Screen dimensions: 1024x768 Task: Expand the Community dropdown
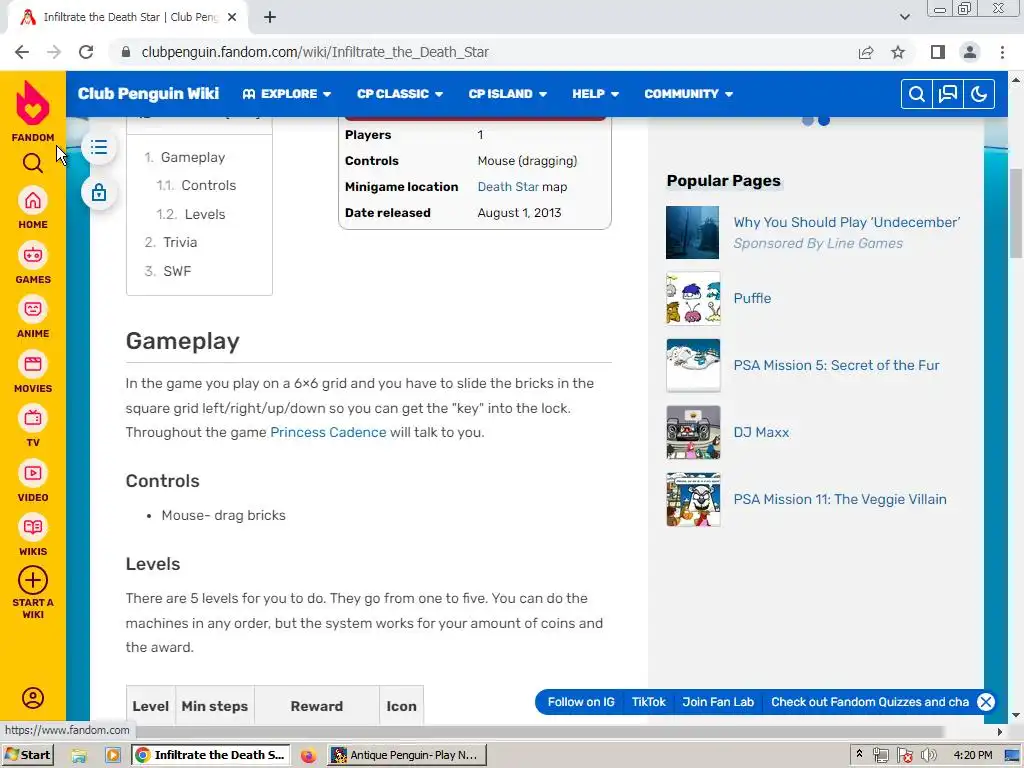click(x=688, y=94)
